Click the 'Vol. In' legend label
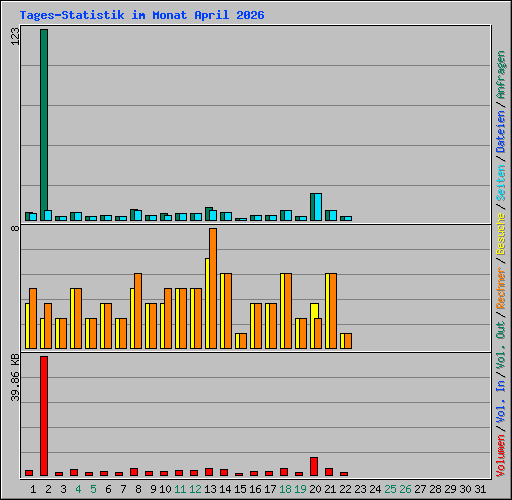Image resolution: width=512 pixels, height=500 pixels. click(501, 402)
